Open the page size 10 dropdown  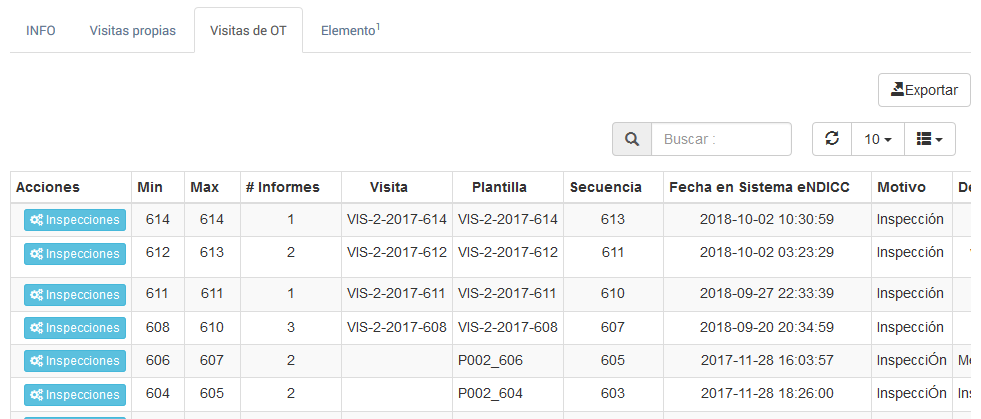[x=878, y=139]
